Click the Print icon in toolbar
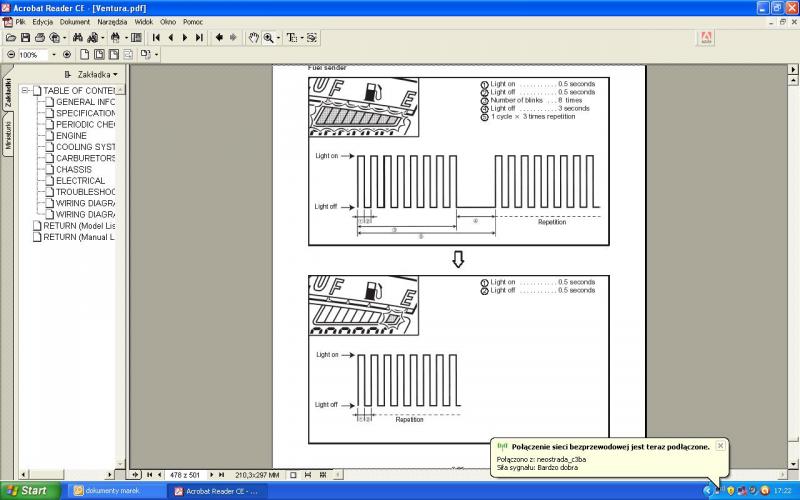 click(x=39, y=37)
